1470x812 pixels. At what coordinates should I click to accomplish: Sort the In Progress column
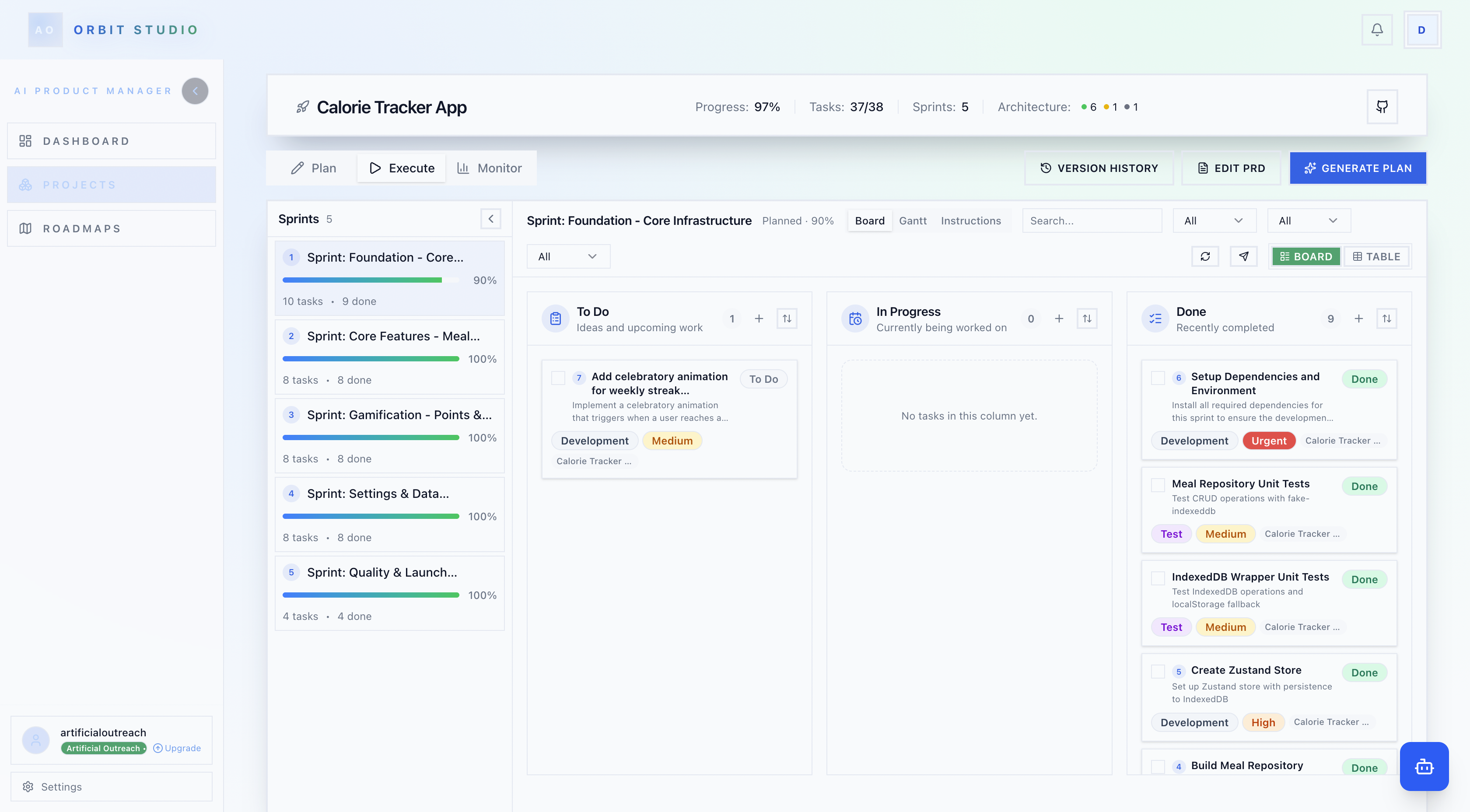pyautogui.click(x=1086, y=318)
